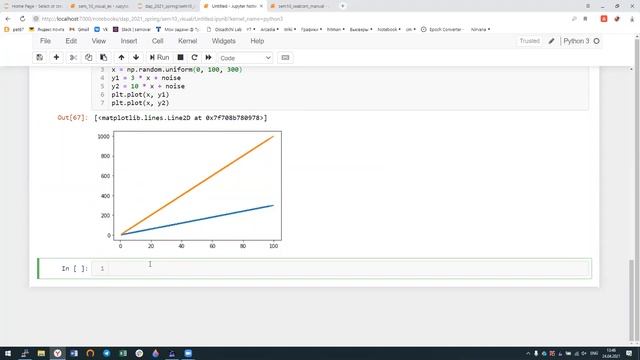This screenshot has width=640, height=360.
Task: Open the command palette keyboard icon
Action: (285, 58)
